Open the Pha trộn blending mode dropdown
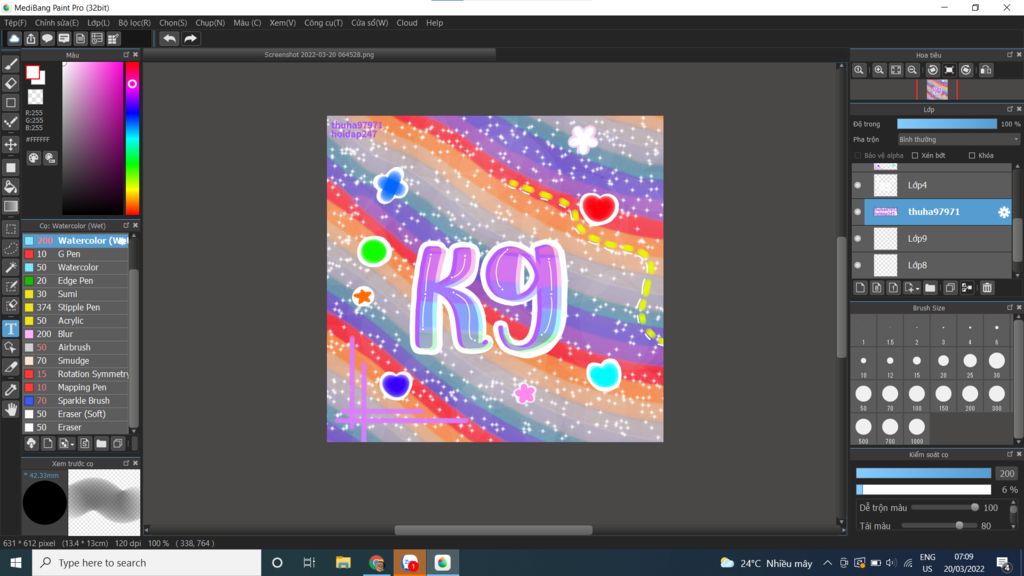The width and height of the screenshot is (1024, 576). click(958, 140)
